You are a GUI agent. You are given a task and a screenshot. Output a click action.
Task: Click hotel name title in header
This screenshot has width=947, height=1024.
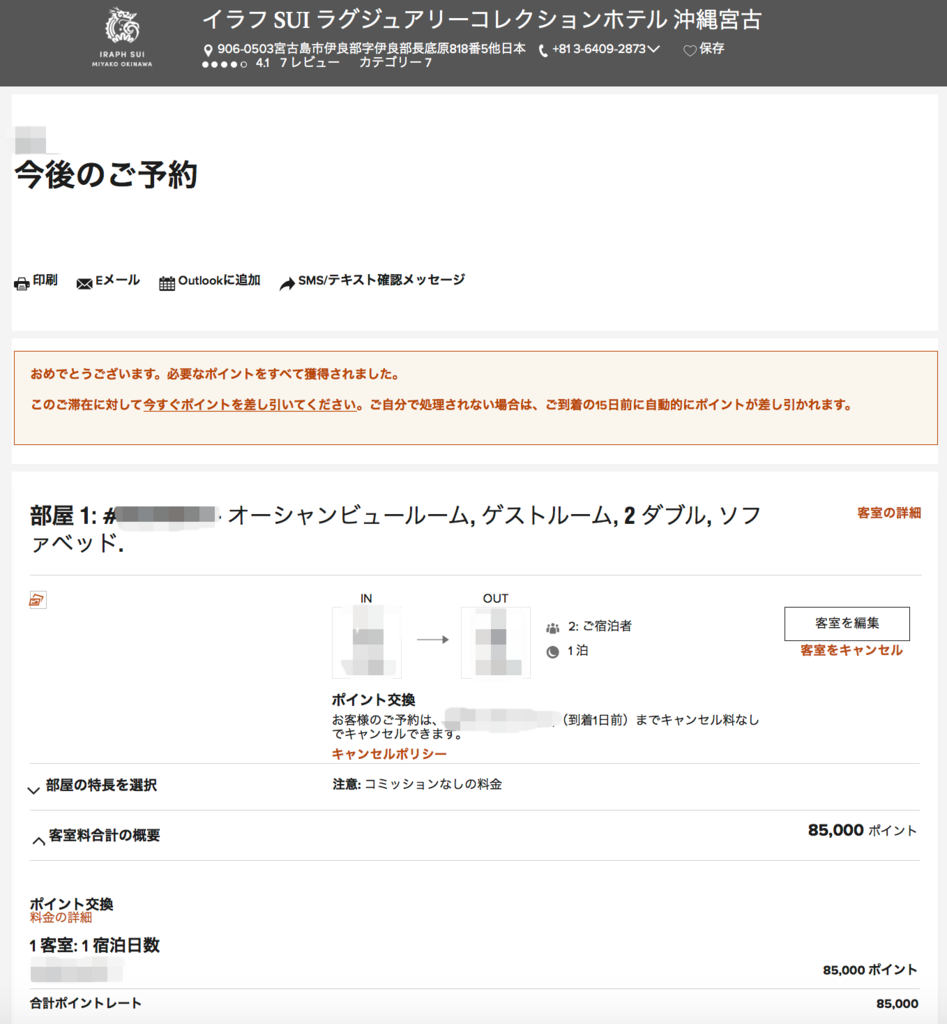[x=482, y=21]
